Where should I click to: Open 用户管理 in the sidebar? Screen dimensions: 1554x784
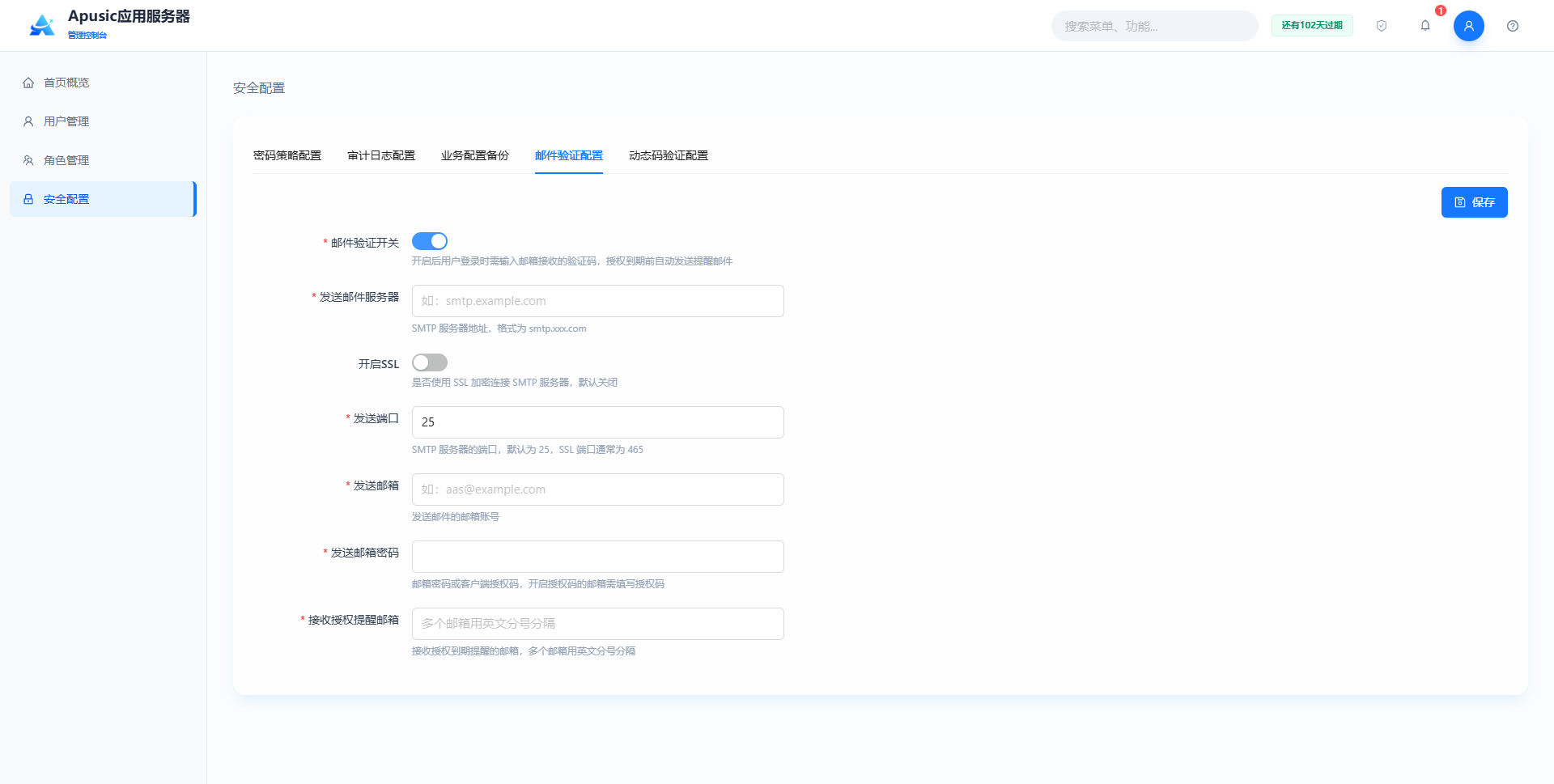click(x=103, y=121)
